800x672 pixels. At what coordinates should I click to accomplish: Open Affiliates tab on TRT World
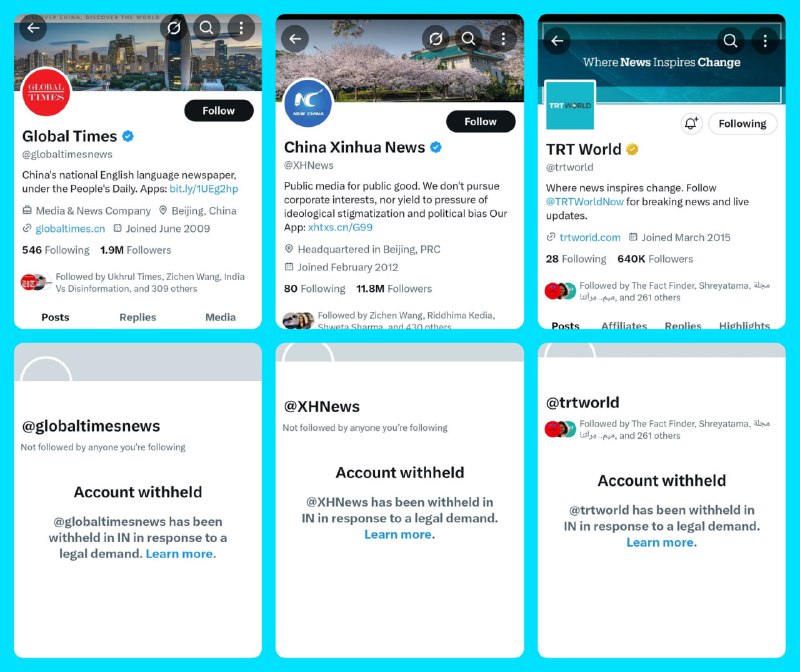pos(624,325)
